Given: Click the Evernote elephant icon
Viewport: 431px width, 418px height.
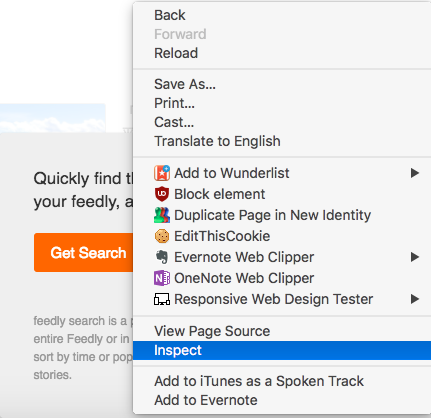Looking at the screenshot, I should (x=162, y=257).
